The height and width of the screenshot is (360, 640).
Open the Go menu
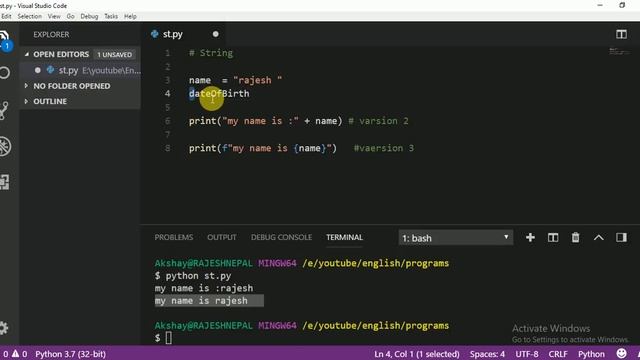[x=70, y=16]
